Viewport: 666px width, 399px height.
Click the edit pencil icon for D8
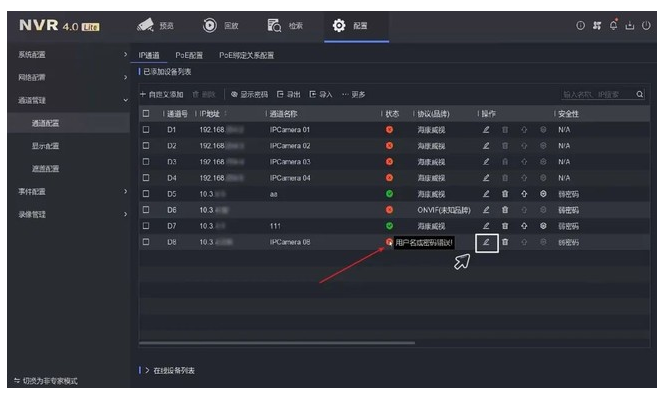click(486, 242)
